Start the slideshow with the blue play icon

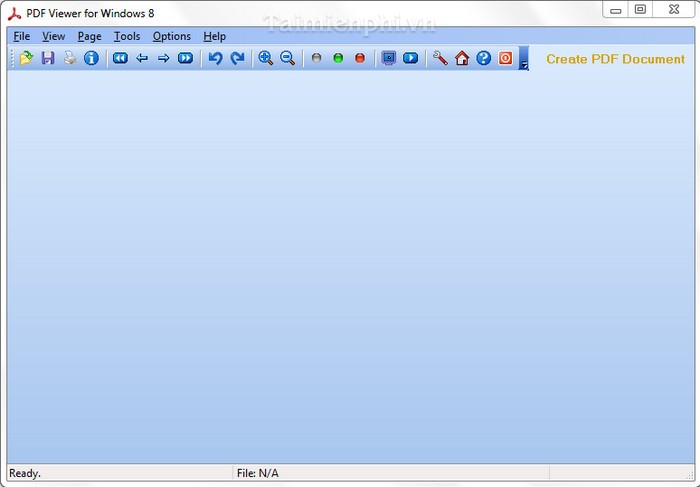point(411,58)
